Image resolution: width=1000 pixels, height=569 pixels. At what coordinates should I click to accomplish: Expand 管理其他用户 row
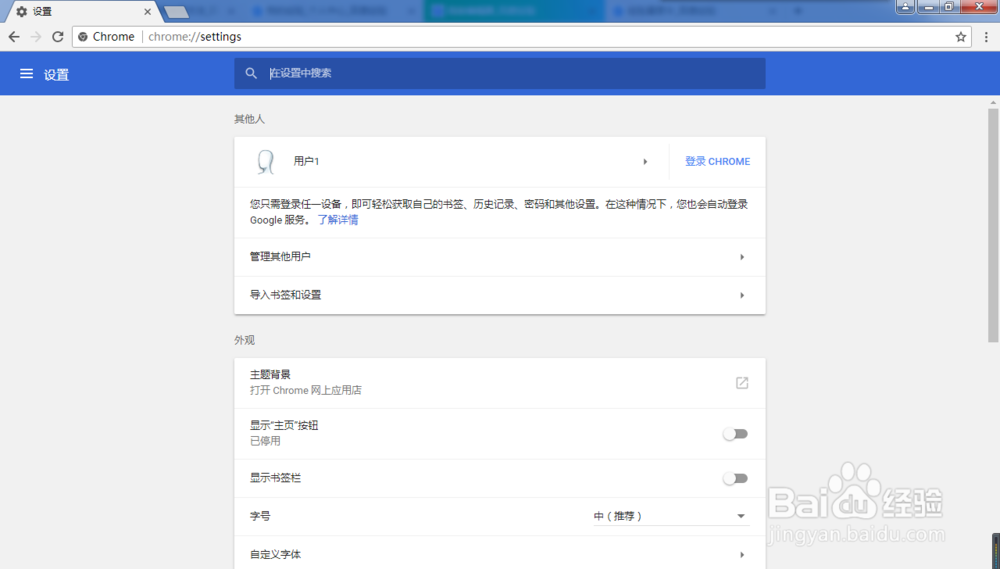point(499,257)
